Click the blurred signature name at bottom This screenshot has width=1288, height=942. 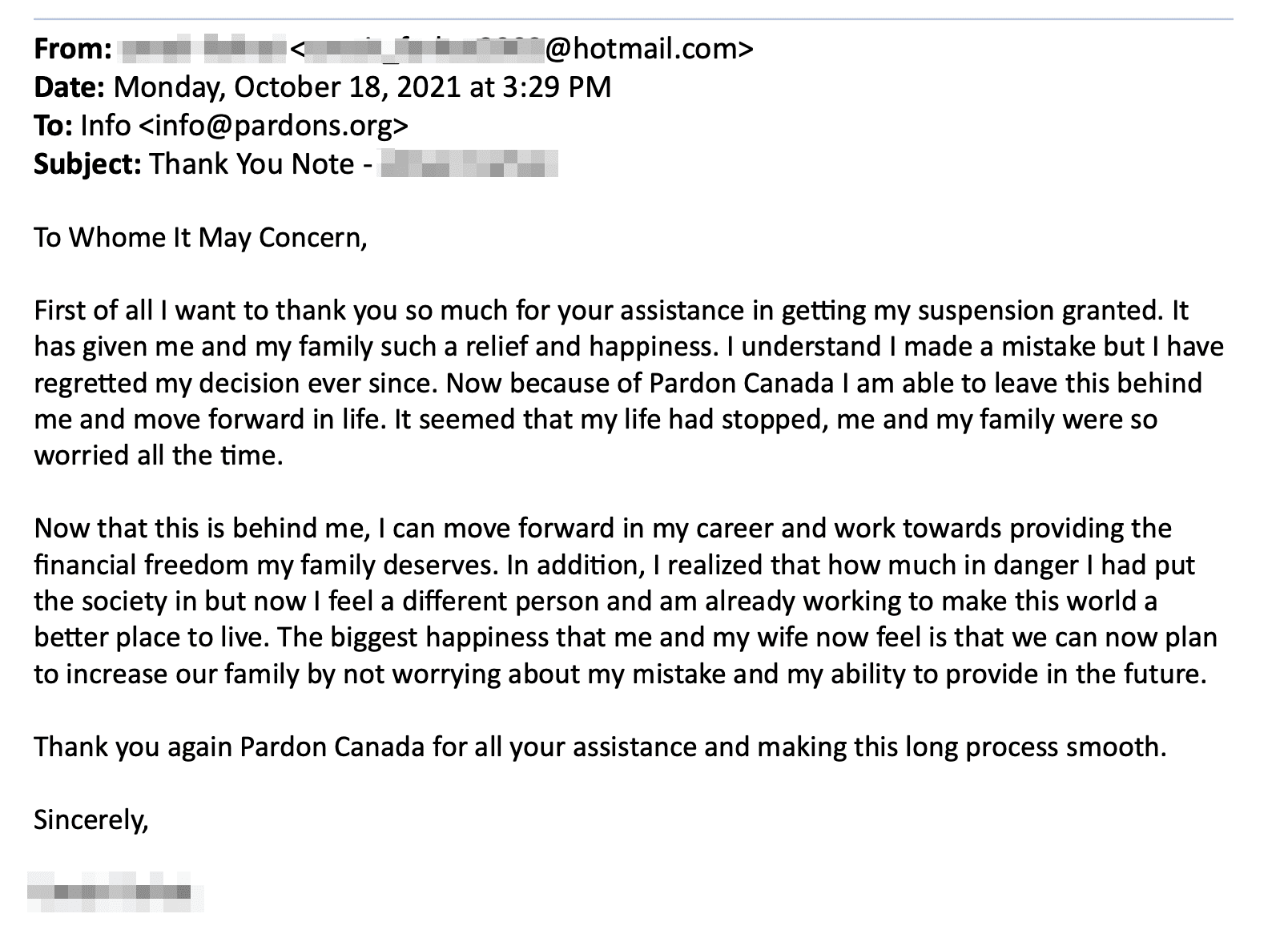[x=115, y=892]
